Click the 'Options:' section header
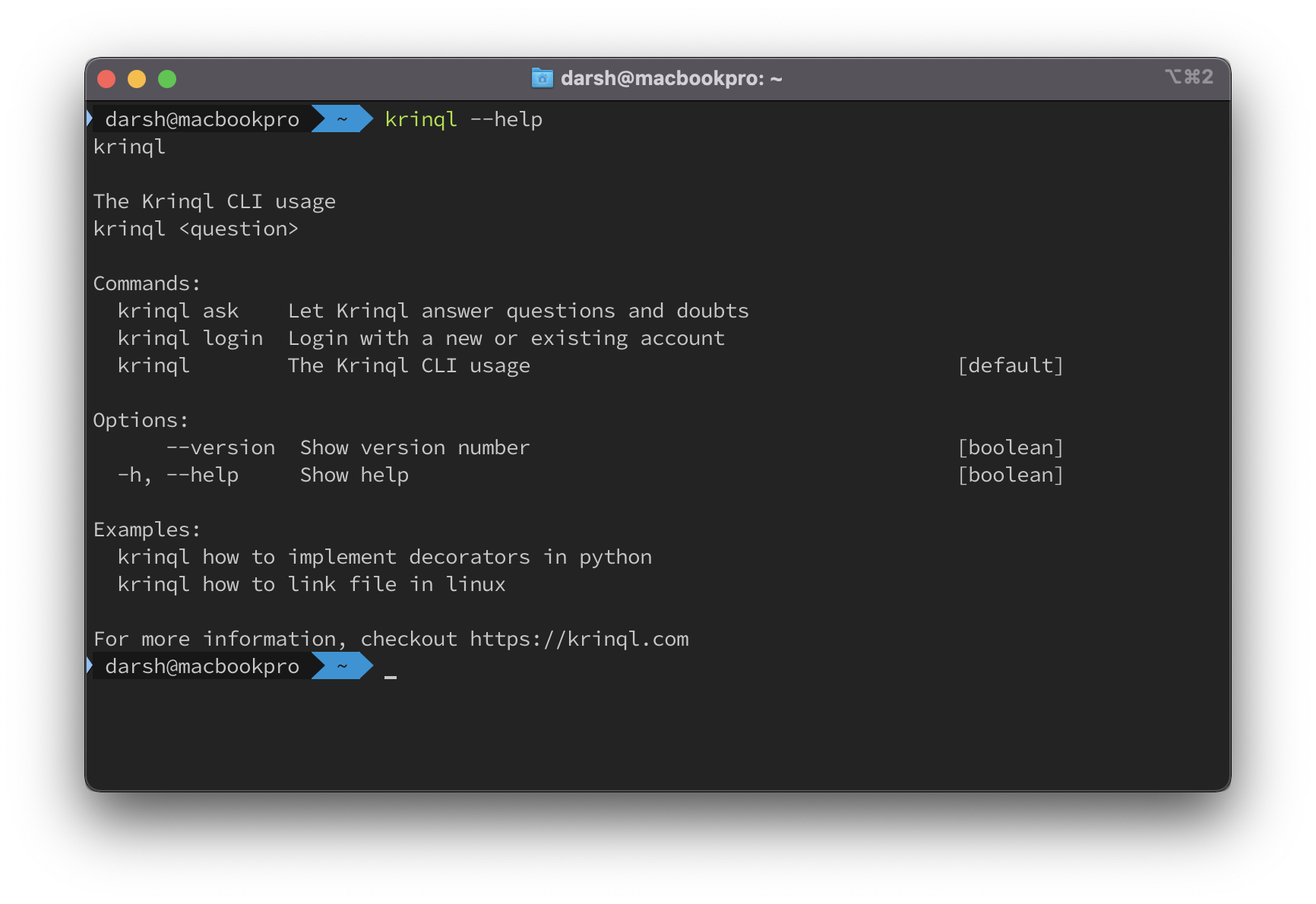The height and width of the screenshot is (904, 1316). pos(141,420)
